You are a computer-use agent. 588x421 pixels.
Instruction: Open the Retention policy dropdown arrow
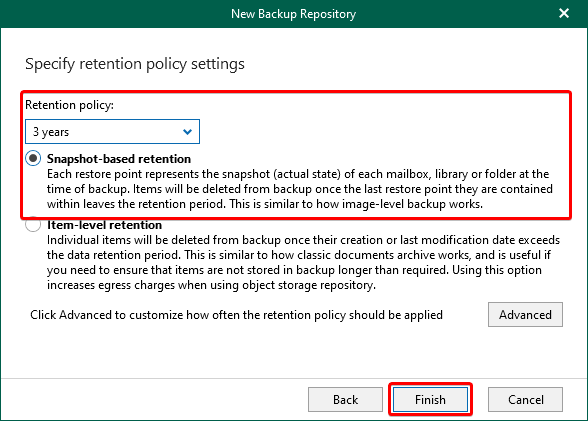coord(187,132)
